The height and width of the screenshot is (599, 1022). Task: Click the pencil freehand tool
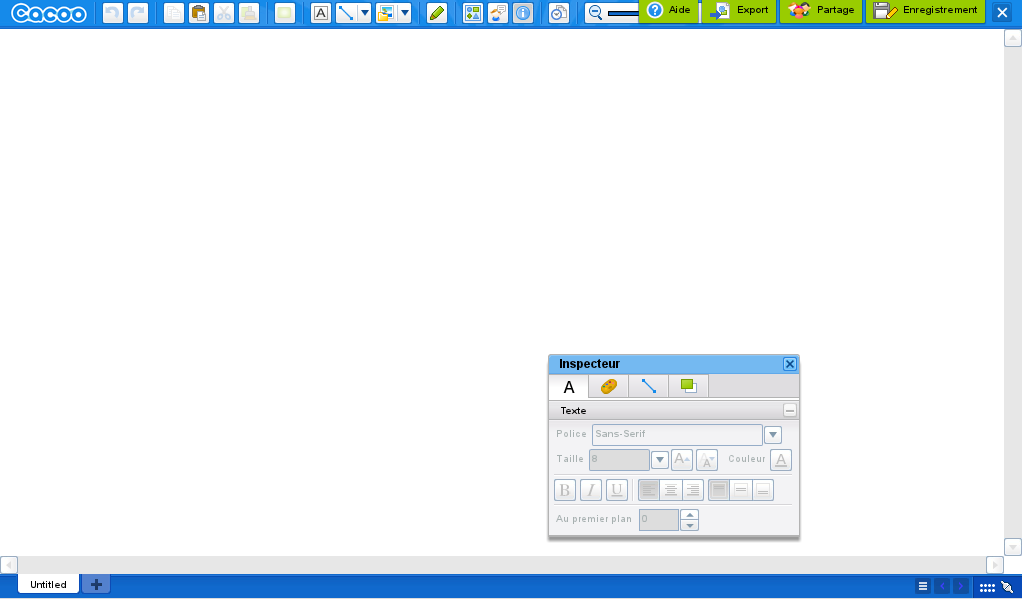coord(436,13)
